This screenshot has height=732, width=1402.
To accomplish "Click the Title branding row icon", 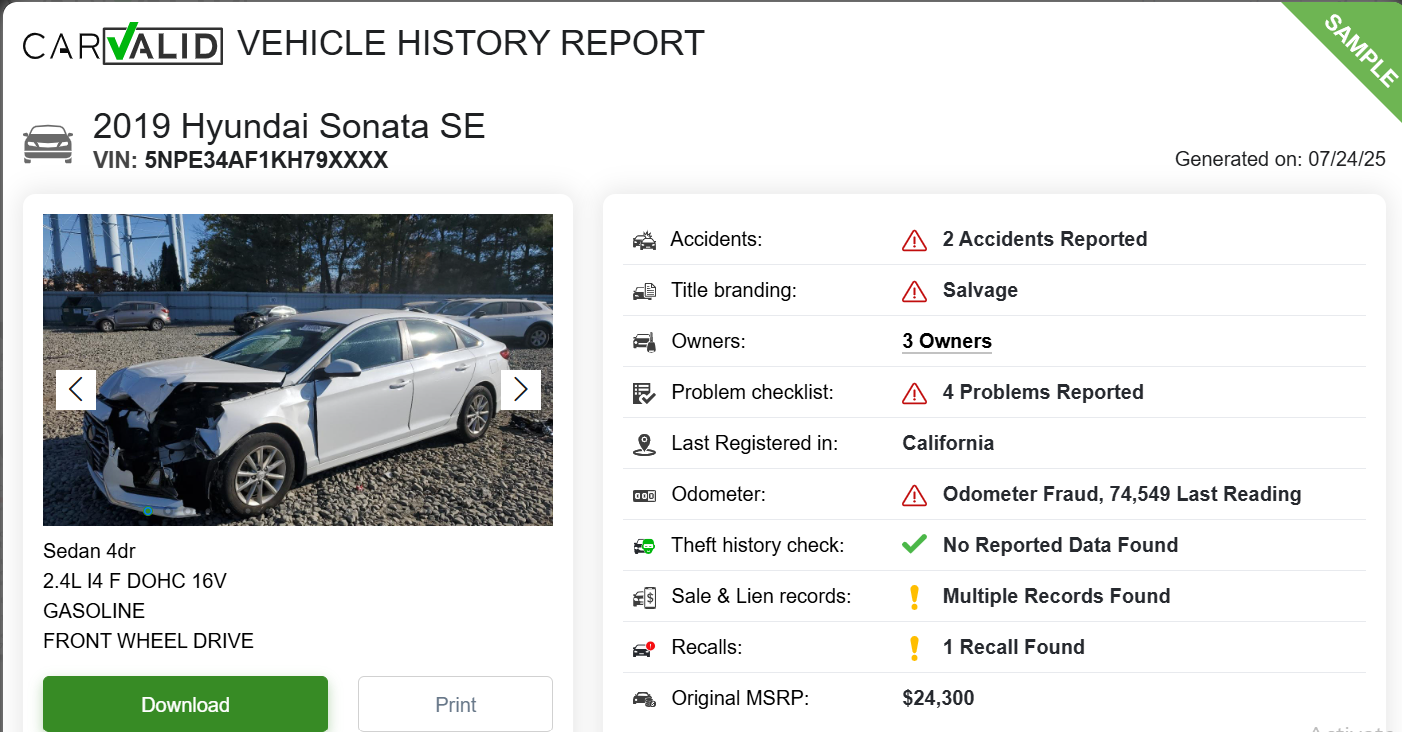I will click(644, 291).
